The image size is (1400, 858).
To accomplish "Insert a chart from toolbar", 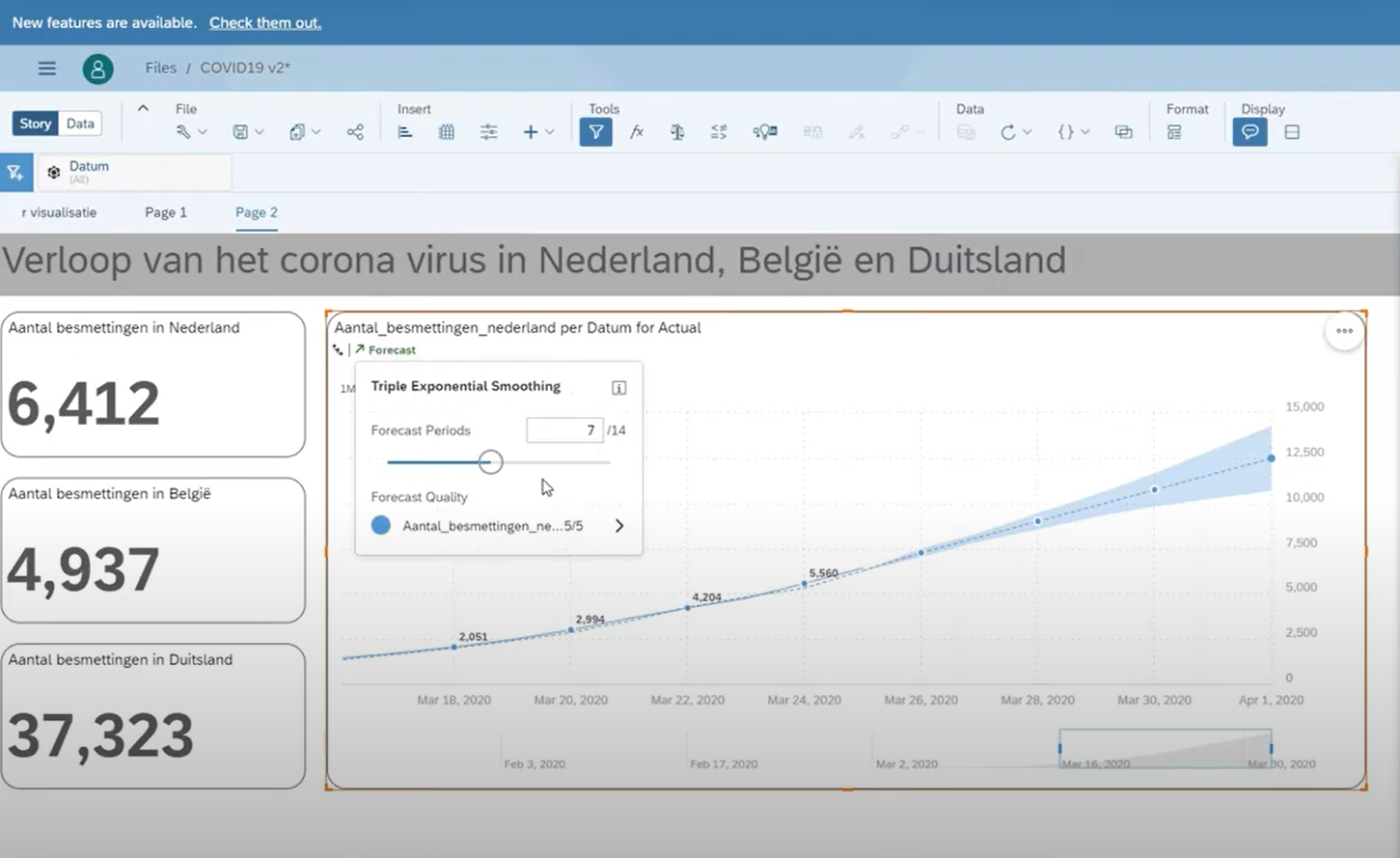I will click(405, 132).
